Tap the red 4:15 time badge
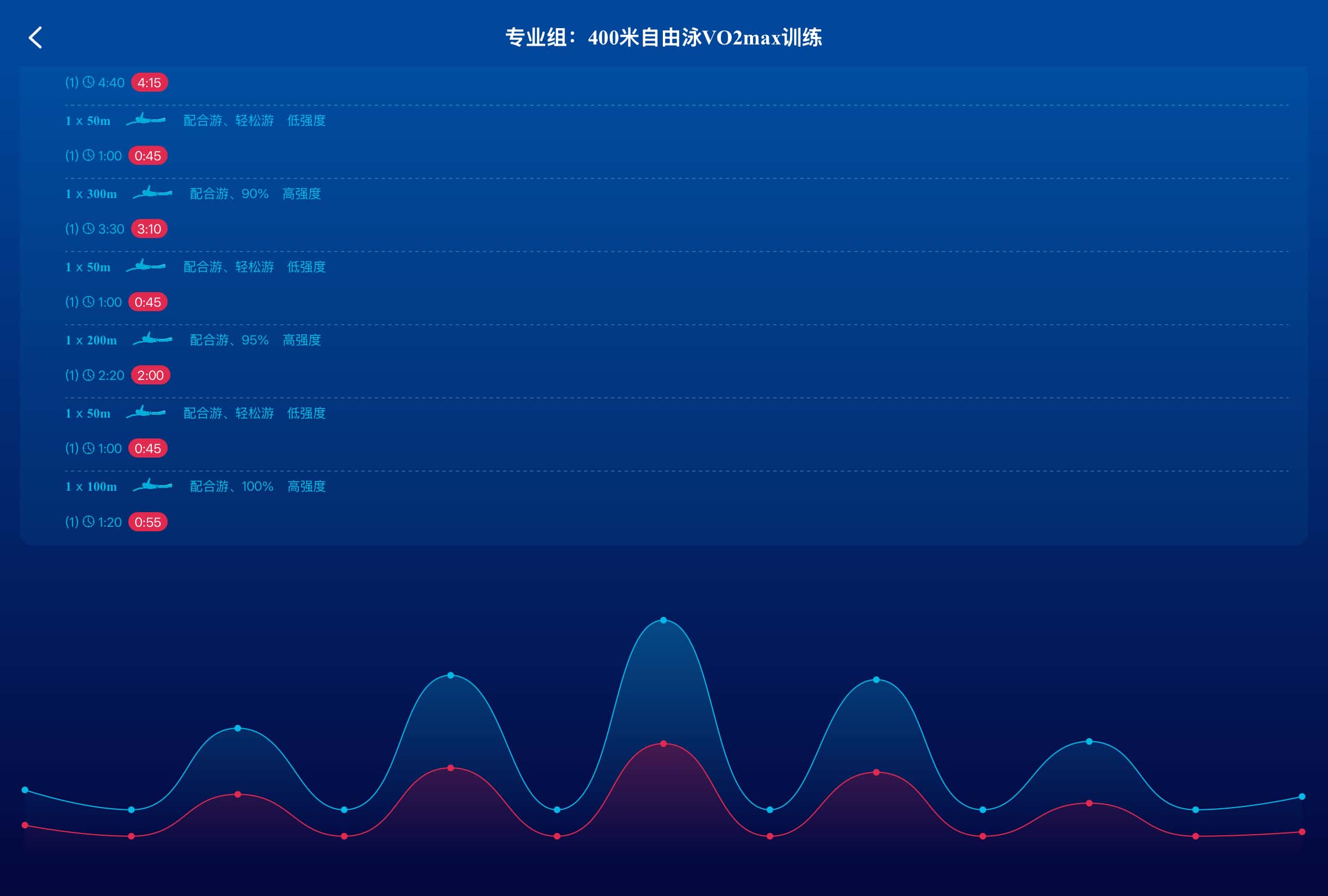 click(x=149, y=82)
